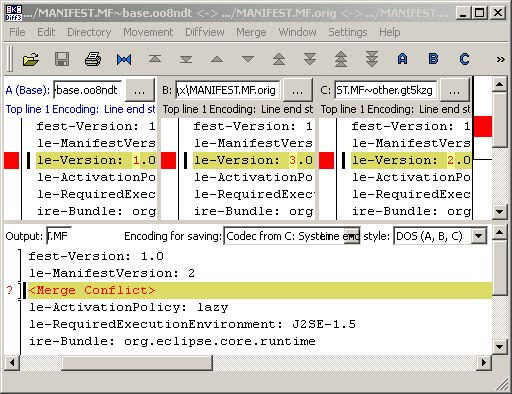Click horizontal scrollbar left arrow
The image size is (512, 394).
point(12,363)
